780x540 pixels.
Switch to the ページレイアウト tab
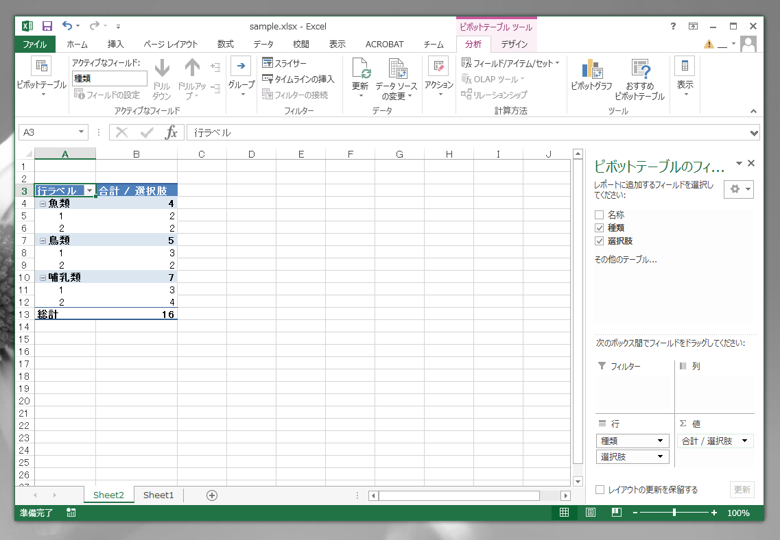[x=171, y=44]
